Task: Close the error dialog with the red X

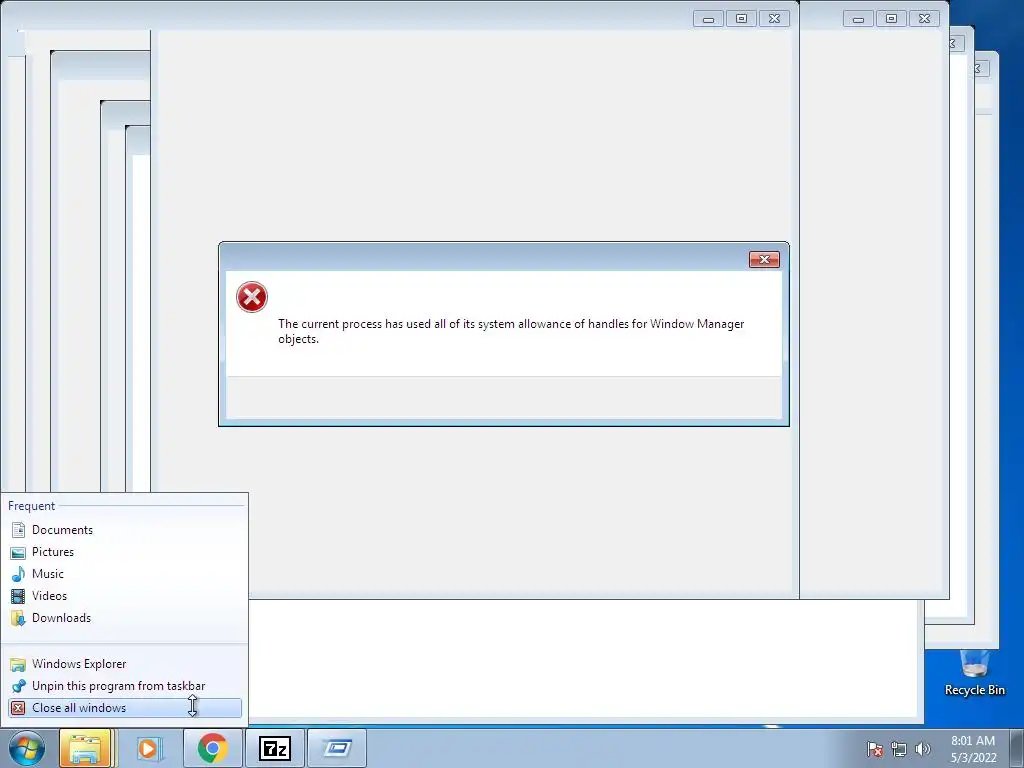Action: tap(764, 260)
